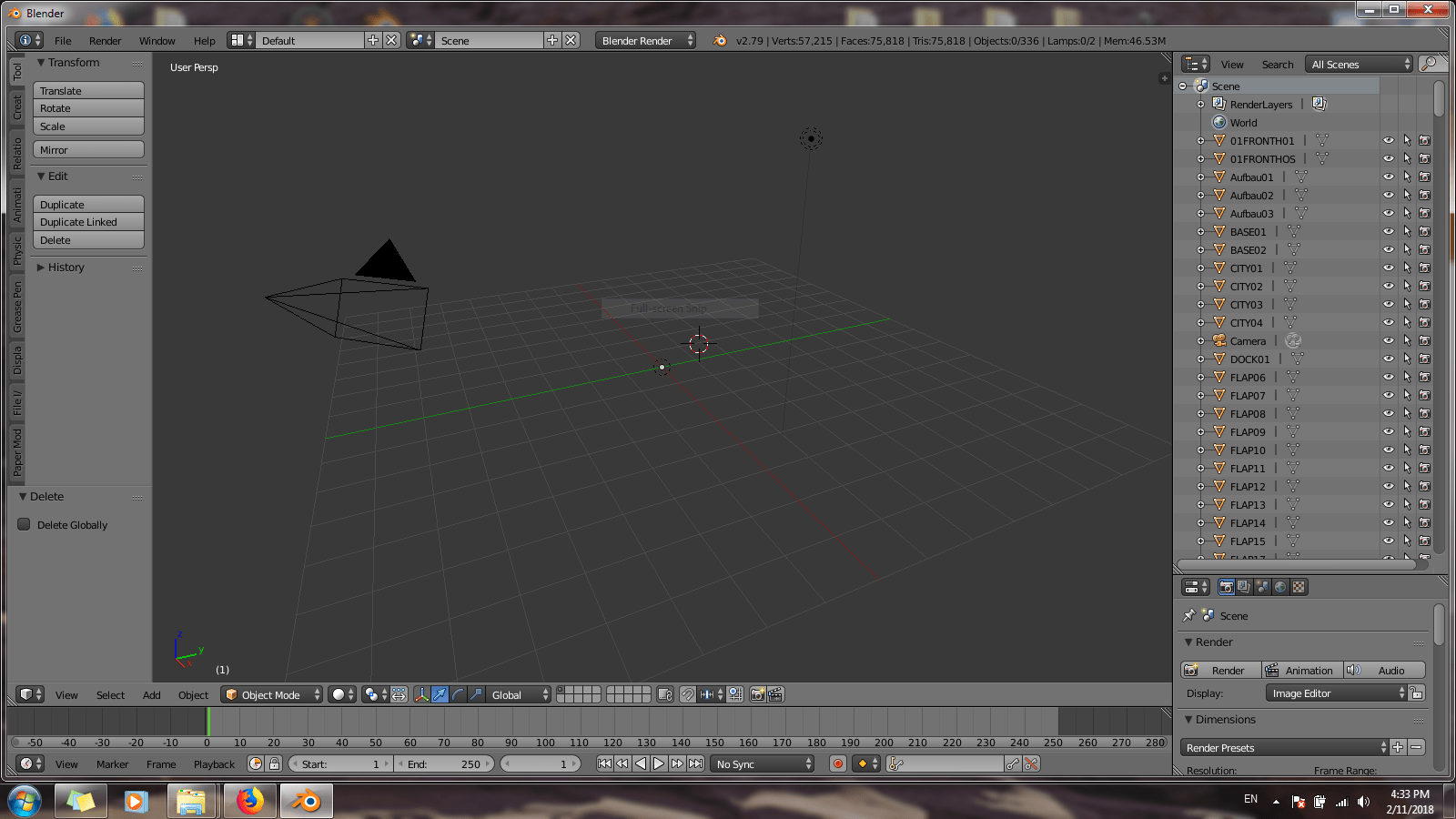This screenshot has width=1456, height=819.
Task: Toggle visibility of CITY01 object
Action: click(1389, 268)
